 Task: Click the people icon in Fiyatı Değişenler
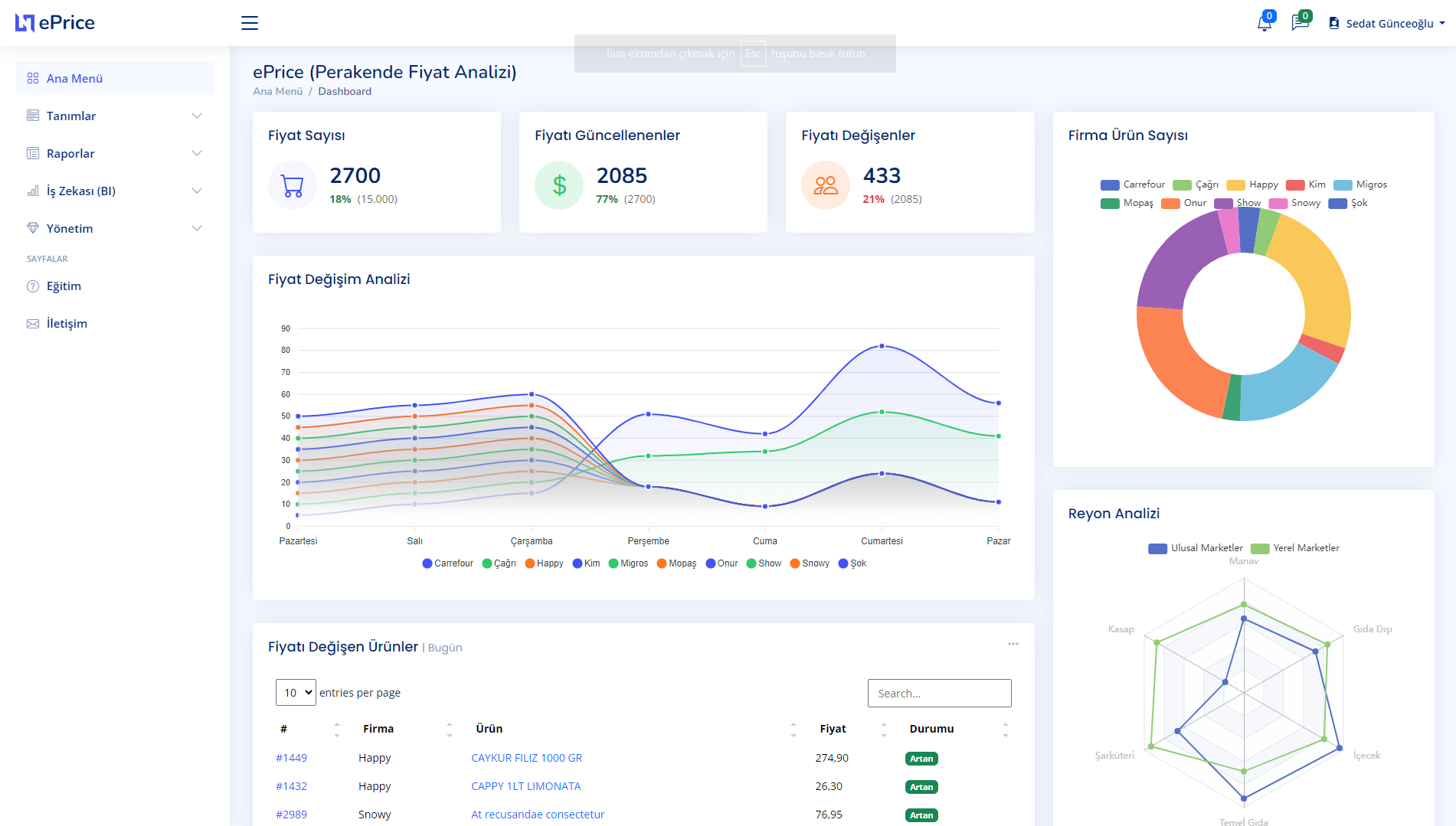coord(826,185)
